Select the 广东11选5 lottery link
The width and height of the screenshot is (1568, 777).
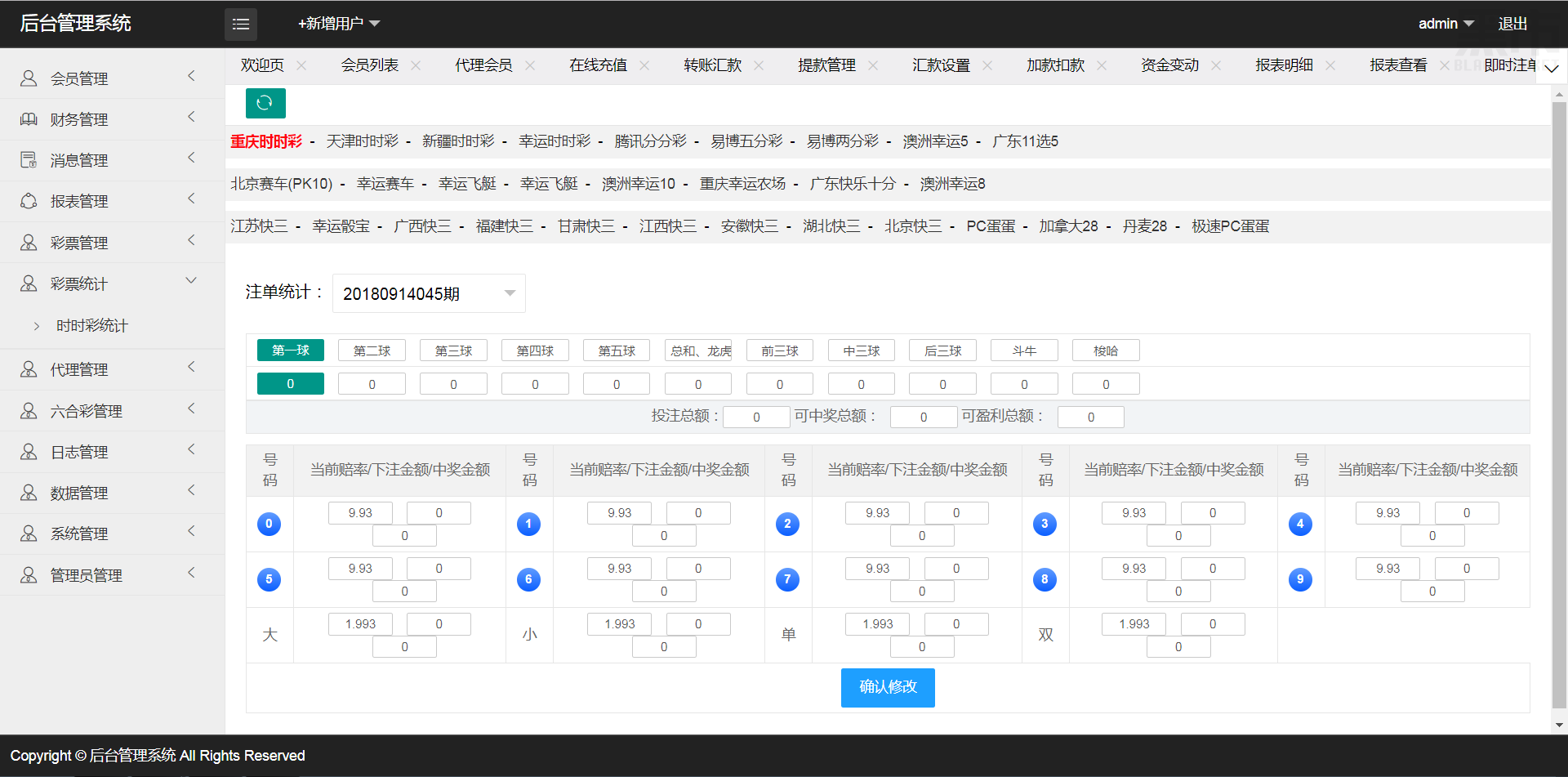[x=1025, y=141]
